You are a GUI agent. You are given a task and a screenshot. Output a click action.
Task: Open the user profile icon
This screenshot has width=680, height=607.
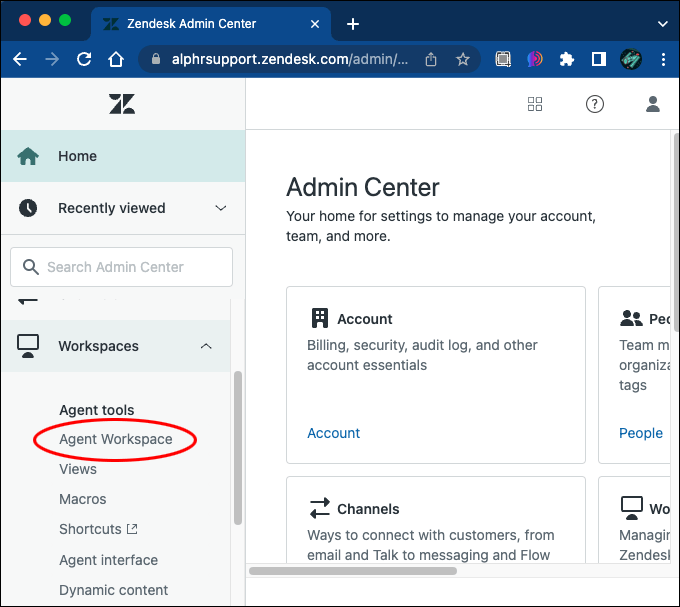coord(653,104)
